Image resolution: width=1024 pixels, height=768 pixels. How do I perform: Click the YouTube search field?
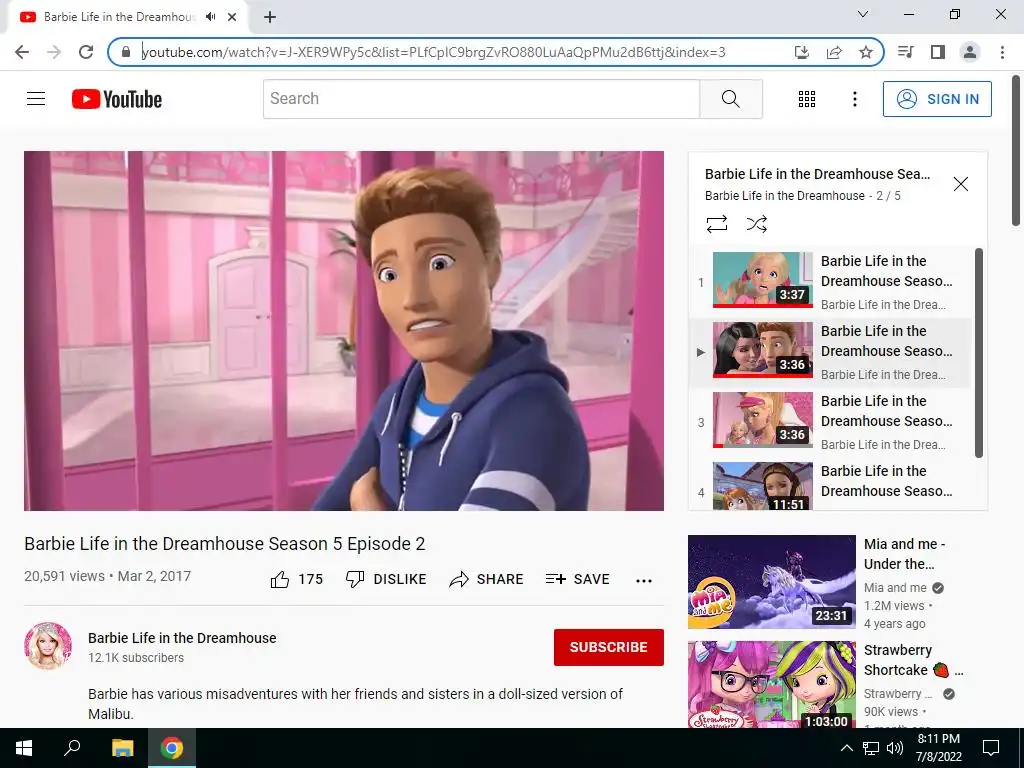(481, 99)
